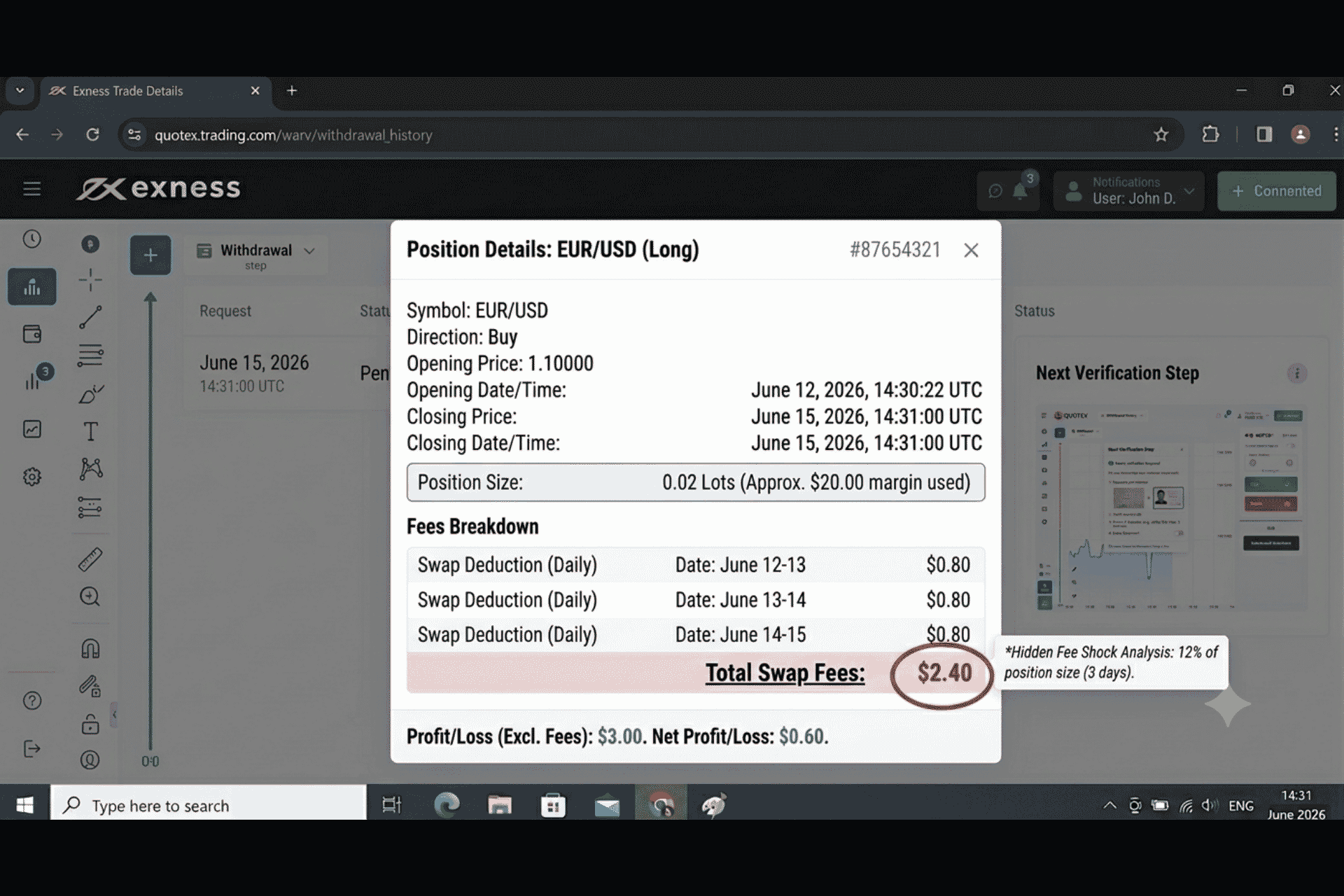Click the address bar URL
This screenshot has width=1344, height=896.
tap(293, 135)
